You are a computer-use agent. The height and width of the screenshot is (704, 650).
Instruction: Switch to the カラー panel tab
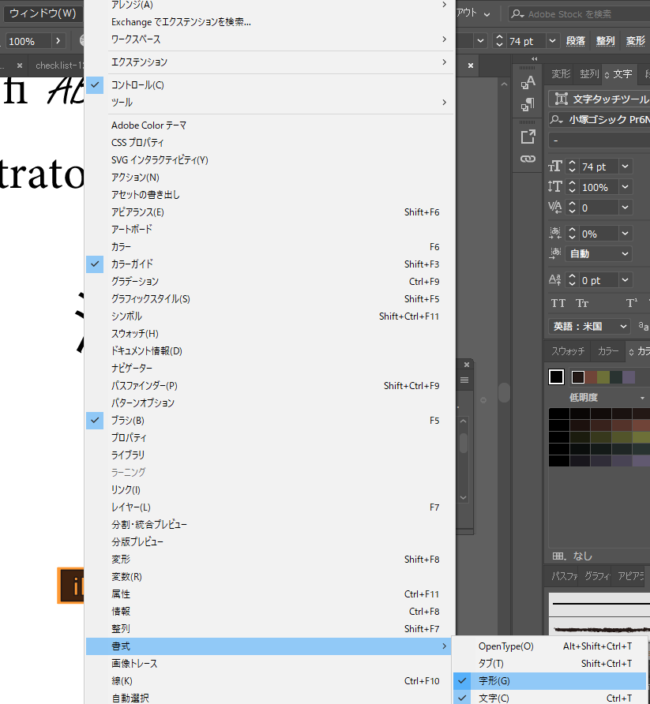point(608,351)
